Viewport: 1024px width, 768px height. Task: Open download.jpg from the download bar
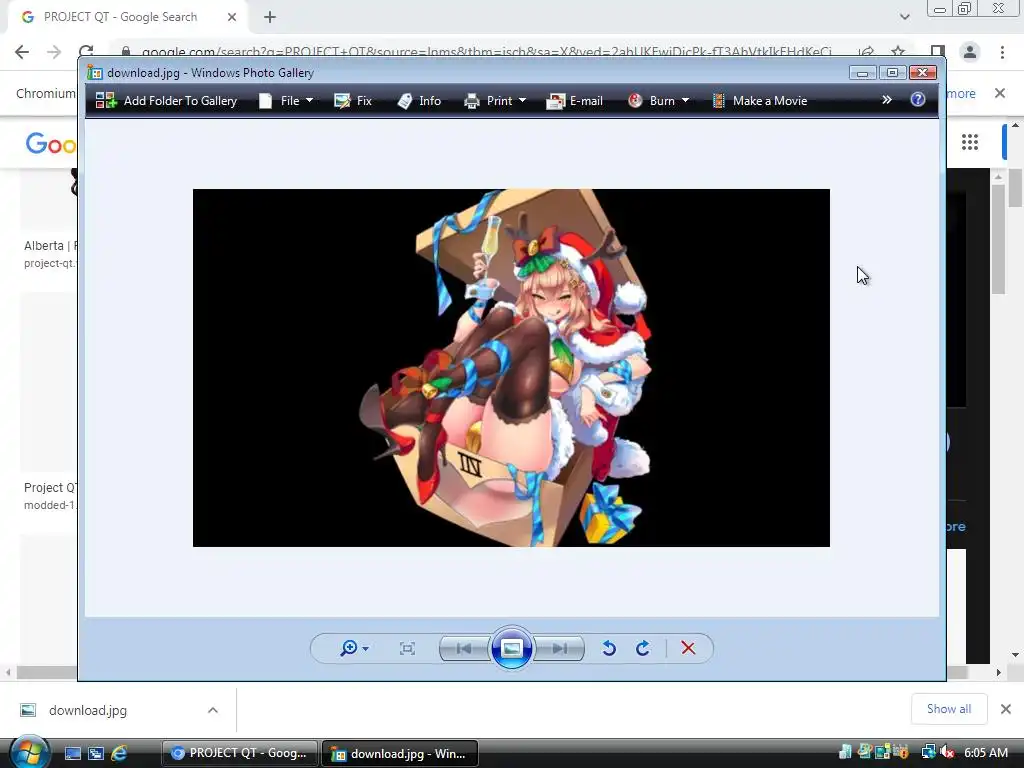[88, 710]
